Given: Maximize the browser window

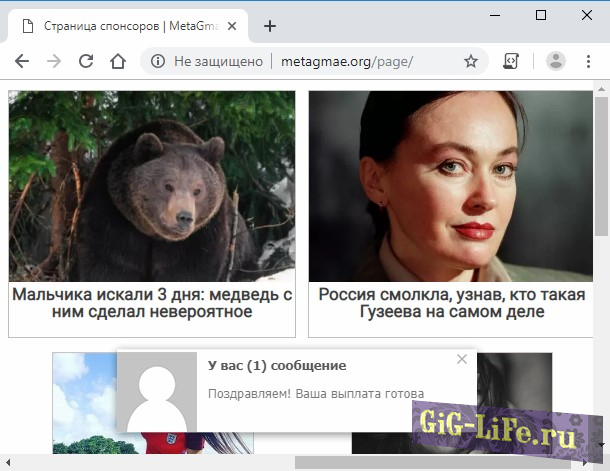Looking at the screenshot, I should [x=541, y=15].
